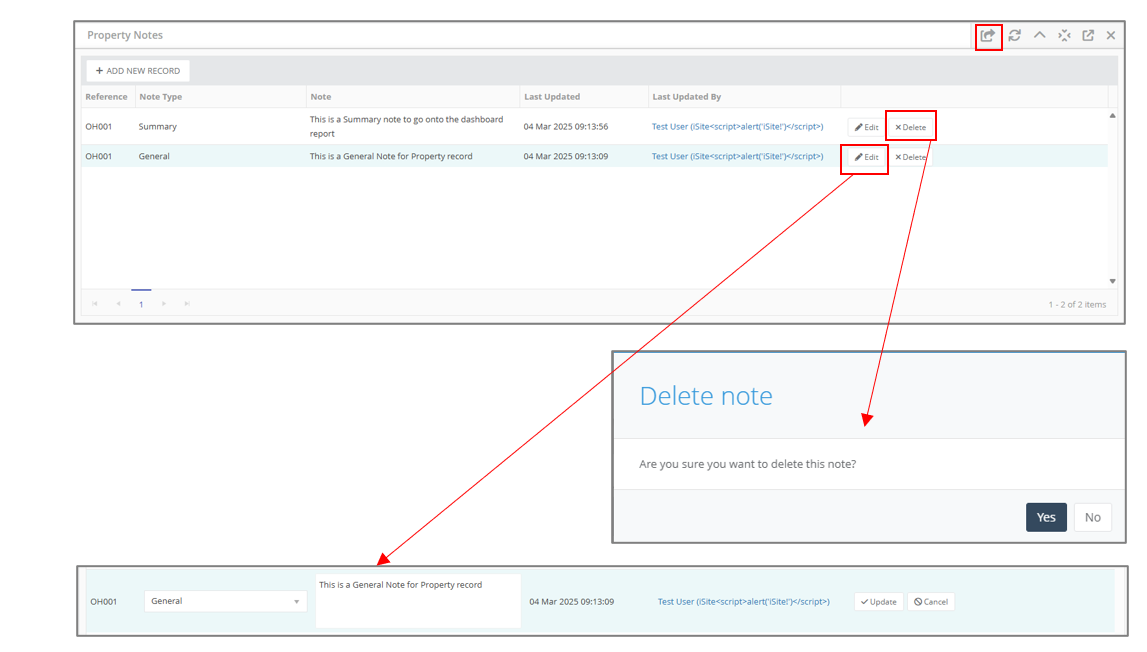Click the Note column header

click(x=320, y=97)
